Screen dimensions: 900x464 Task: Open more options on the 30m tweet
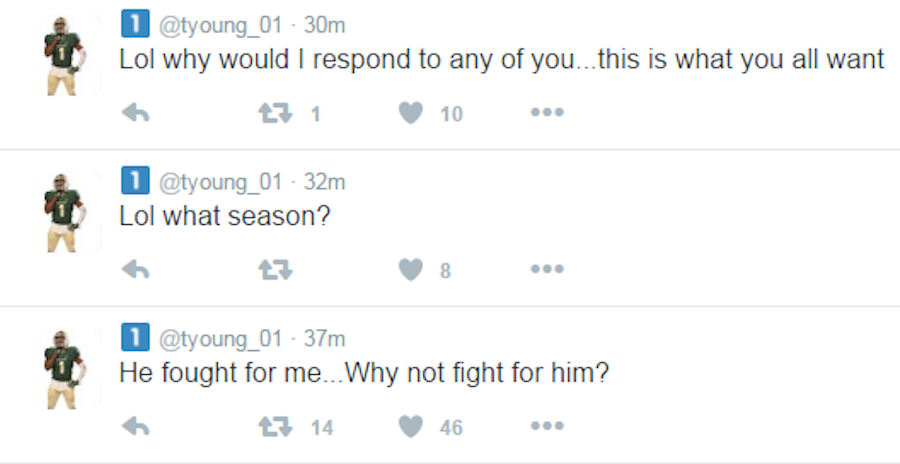pyautogui.click(x=547, y=113)
